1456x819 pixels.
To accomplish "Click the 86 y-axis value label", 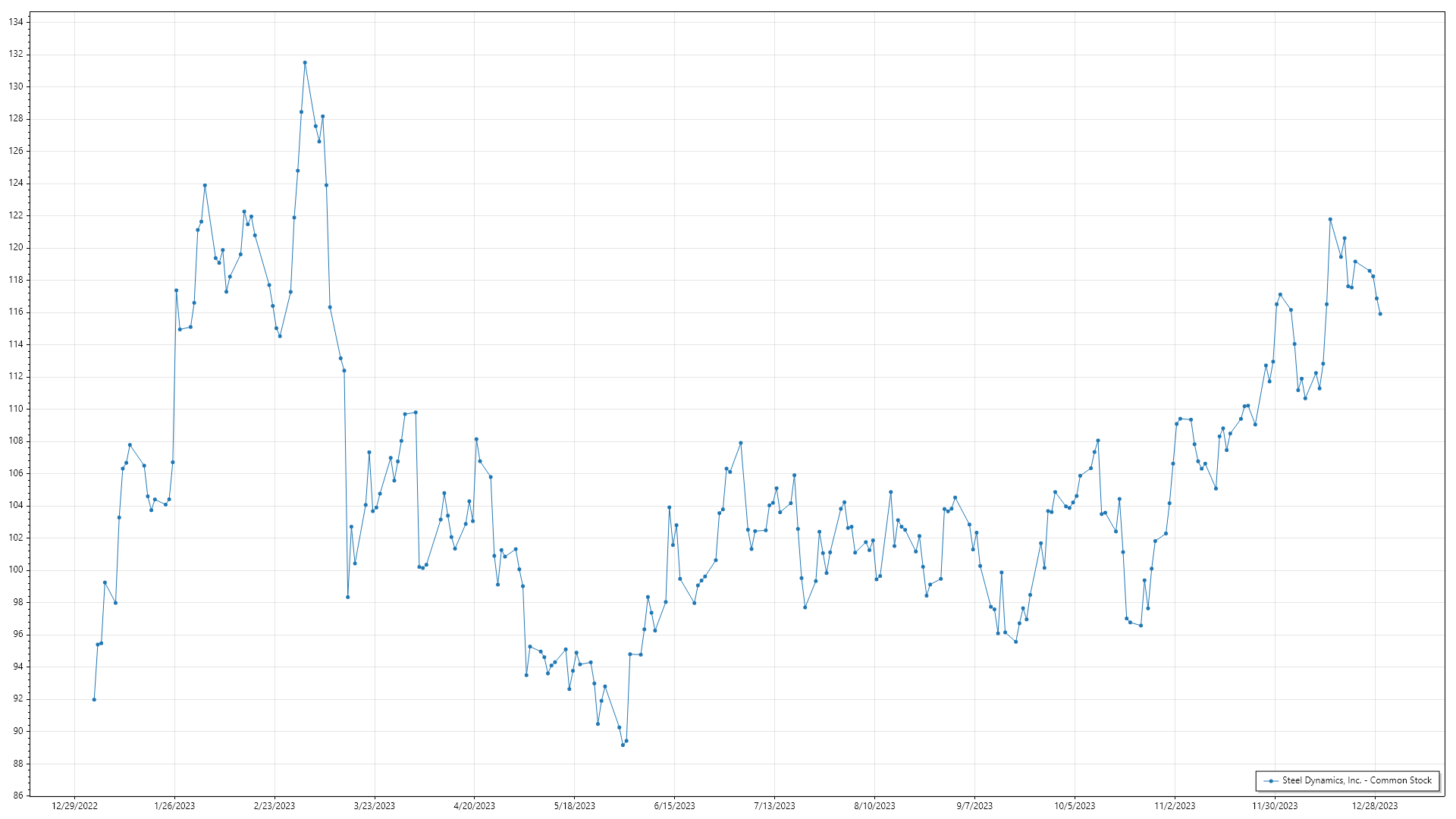I will (17, 795).
